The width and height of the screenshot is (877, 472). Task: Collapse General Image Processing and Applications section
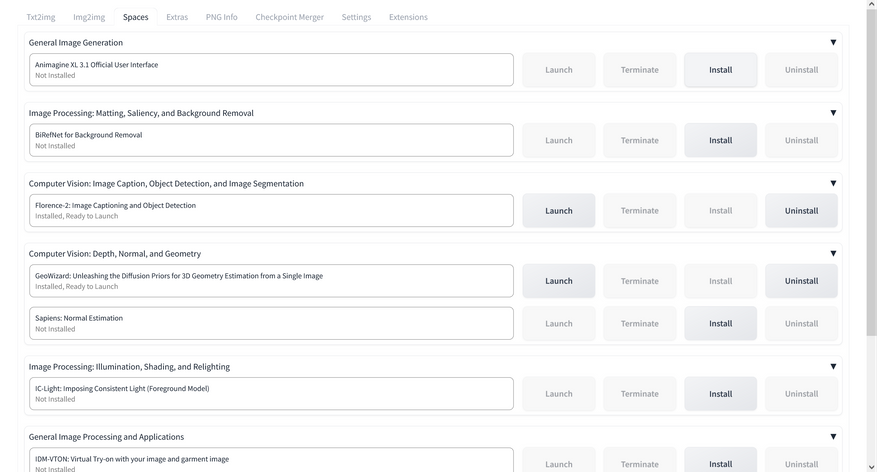coord(833,437)
